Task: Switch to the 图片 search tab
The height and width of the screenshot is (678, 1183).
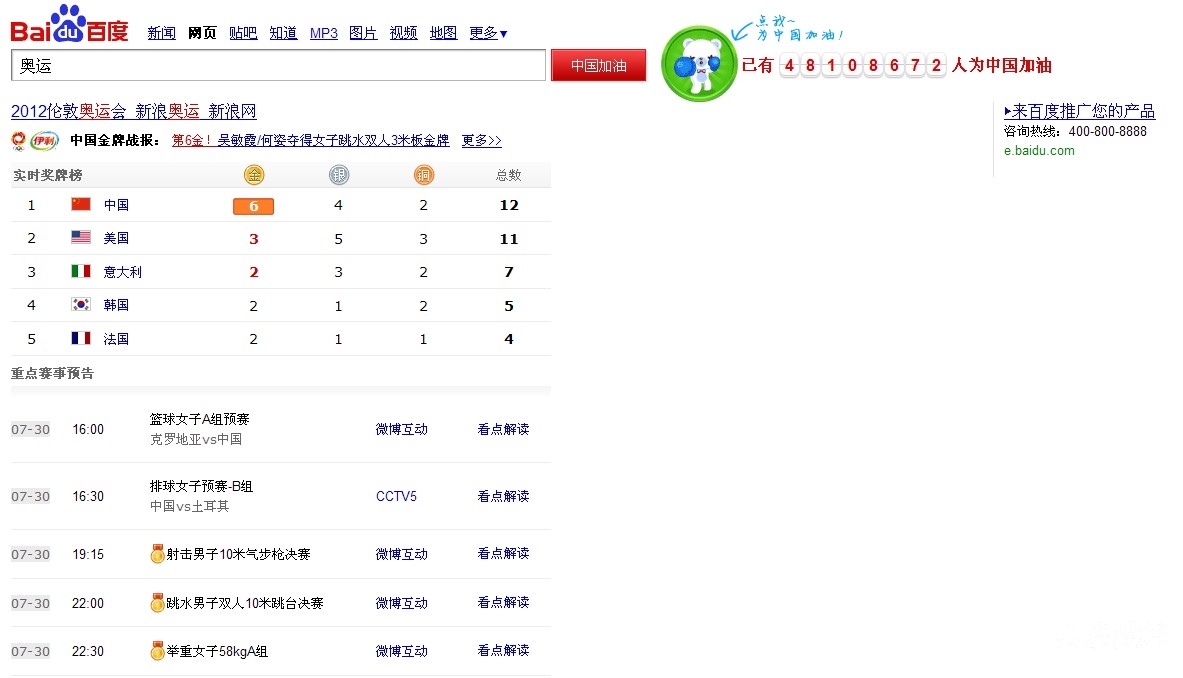Action: [x=363, y=33]
